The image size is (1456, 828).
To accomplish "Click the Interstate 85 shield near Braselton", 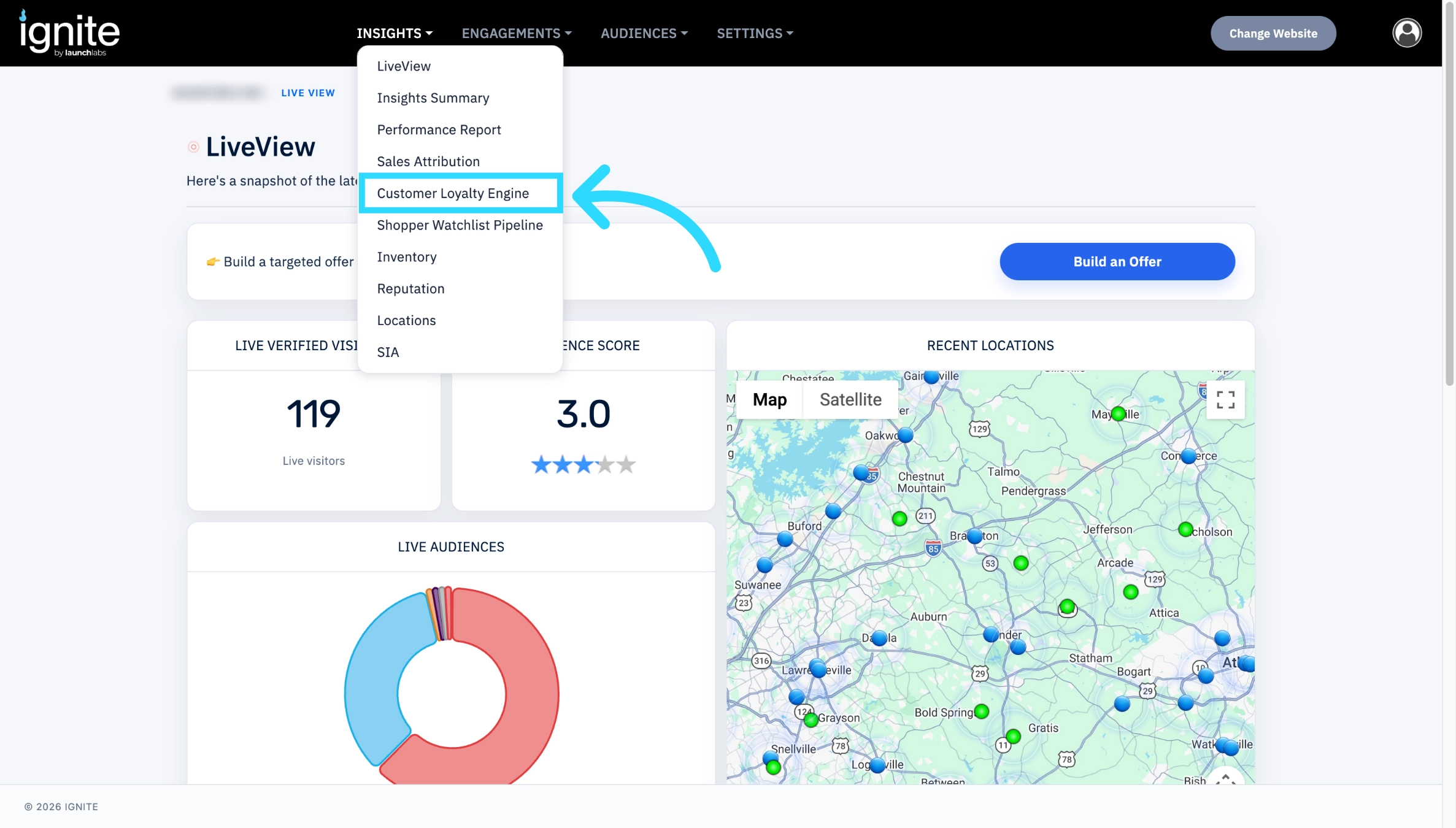I will click(x=933, y=548).
